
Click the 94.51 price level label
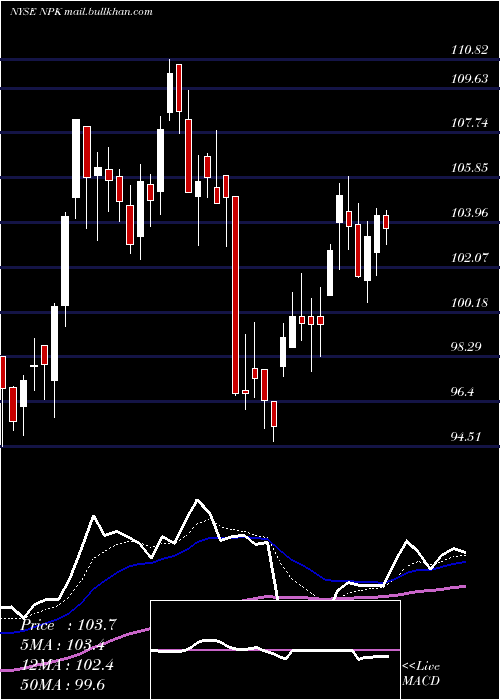click(466, 436)
